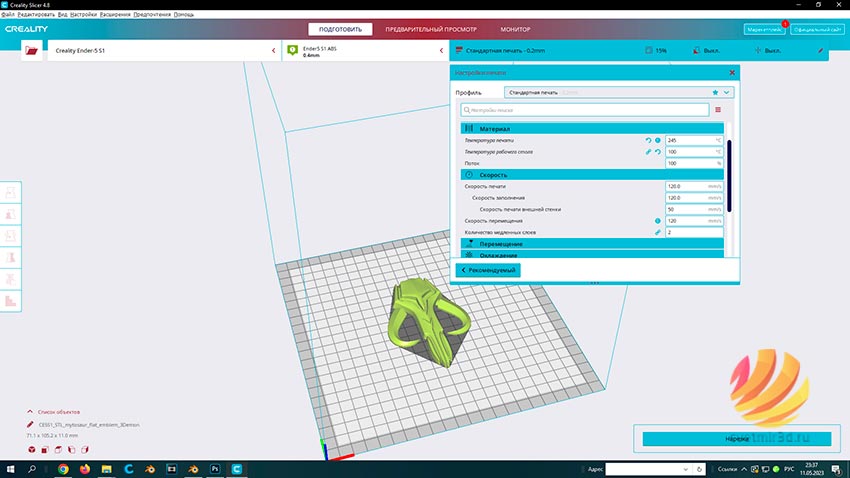
Task: Select the 3D perspective view cube icon
Action: click(x=32, y=450)
